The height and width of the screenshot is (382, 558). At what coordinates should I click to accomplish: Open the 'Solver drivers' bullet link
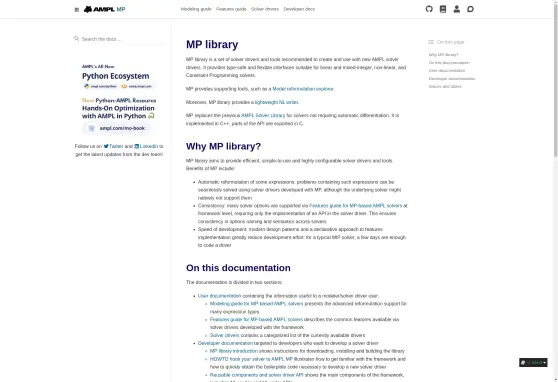tap(225, 335)
